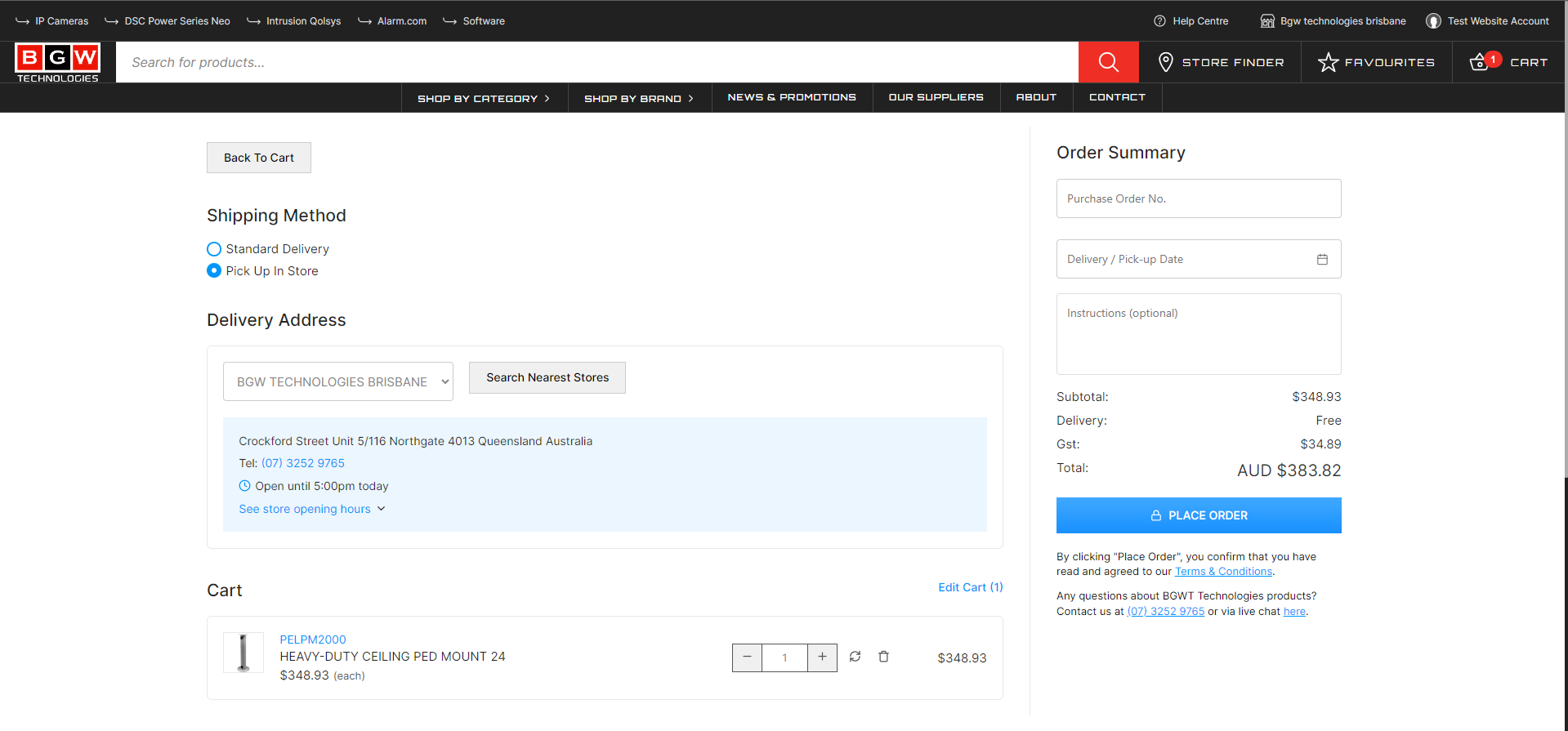Open Terms & Conditions link
Viewport: 1568px width, 731px height.
point(1223,572)
